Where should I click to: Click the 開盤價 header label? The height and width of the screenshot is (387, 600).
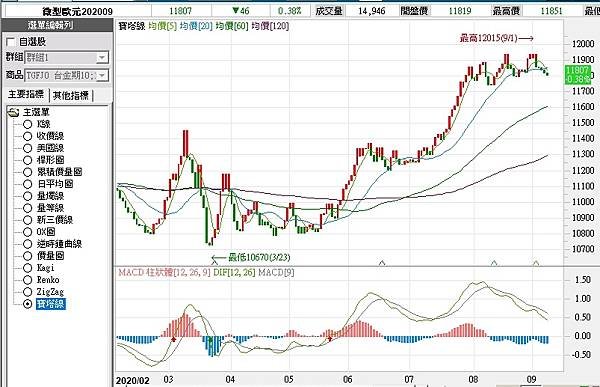(414, 11)
